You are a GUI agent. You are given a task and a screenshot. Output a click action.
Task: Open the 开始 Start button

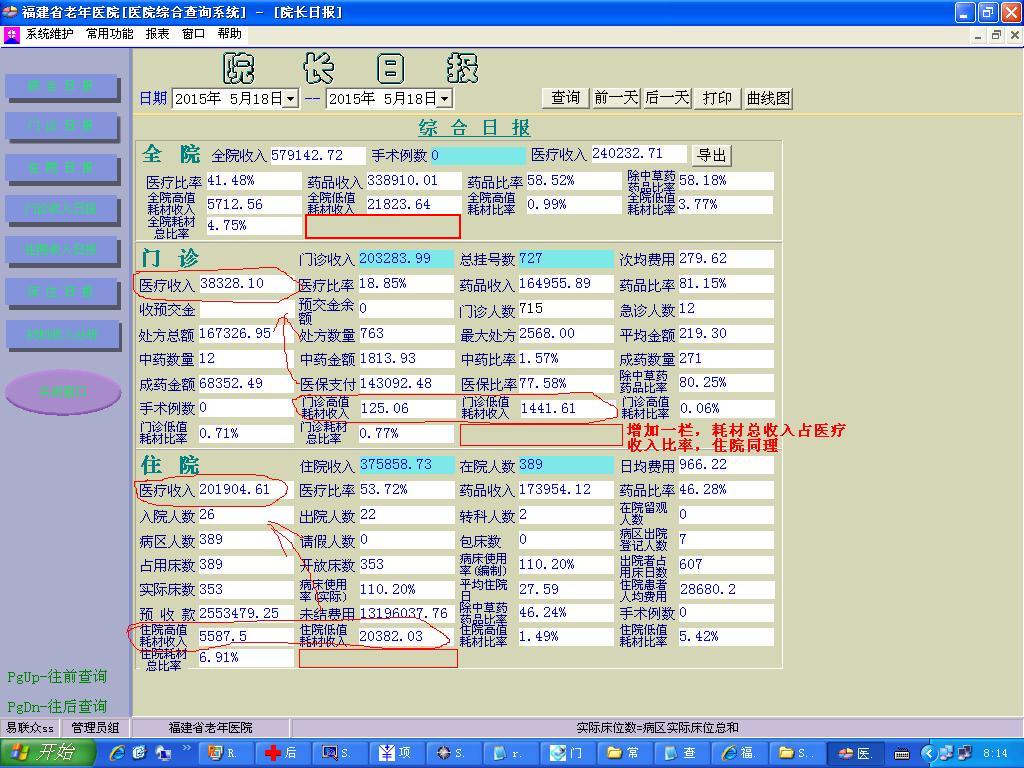coord(46,753)
